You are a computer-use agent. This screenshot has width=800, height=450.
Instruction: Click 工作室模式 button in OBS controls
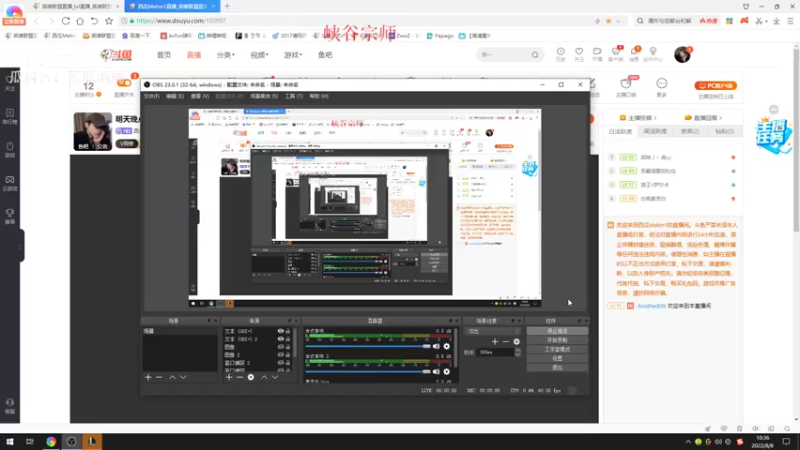[x=557, y=349]
